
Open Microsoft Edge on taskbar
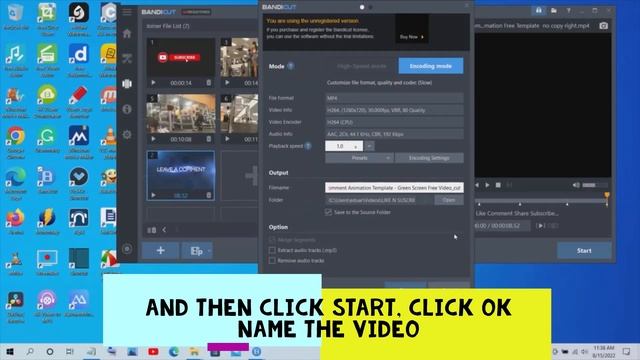(x=173, y=351)
